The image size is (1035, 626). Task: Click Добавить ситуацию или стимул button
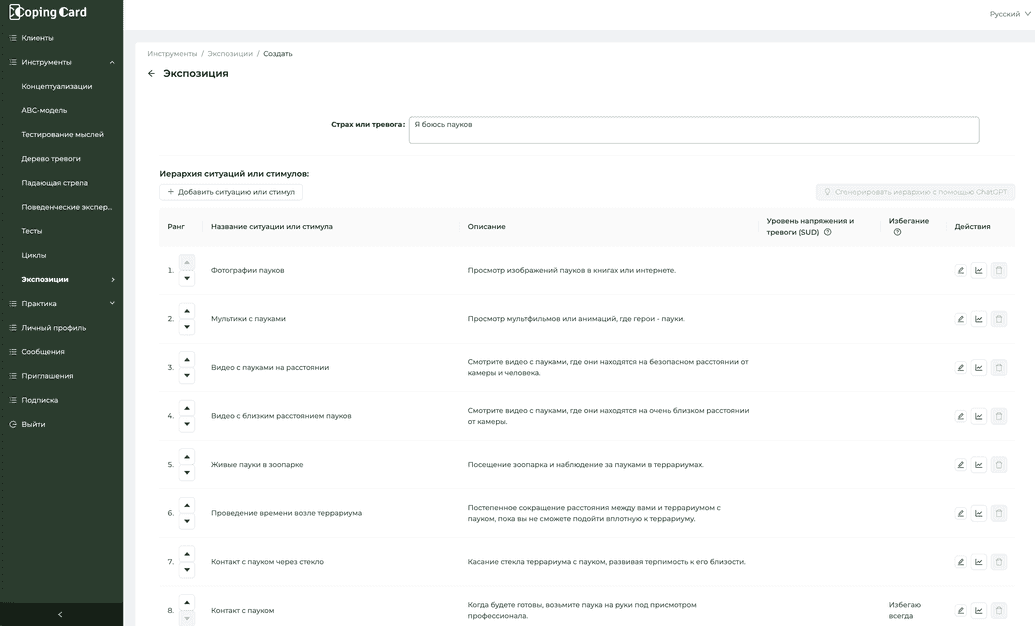(231, 192)
